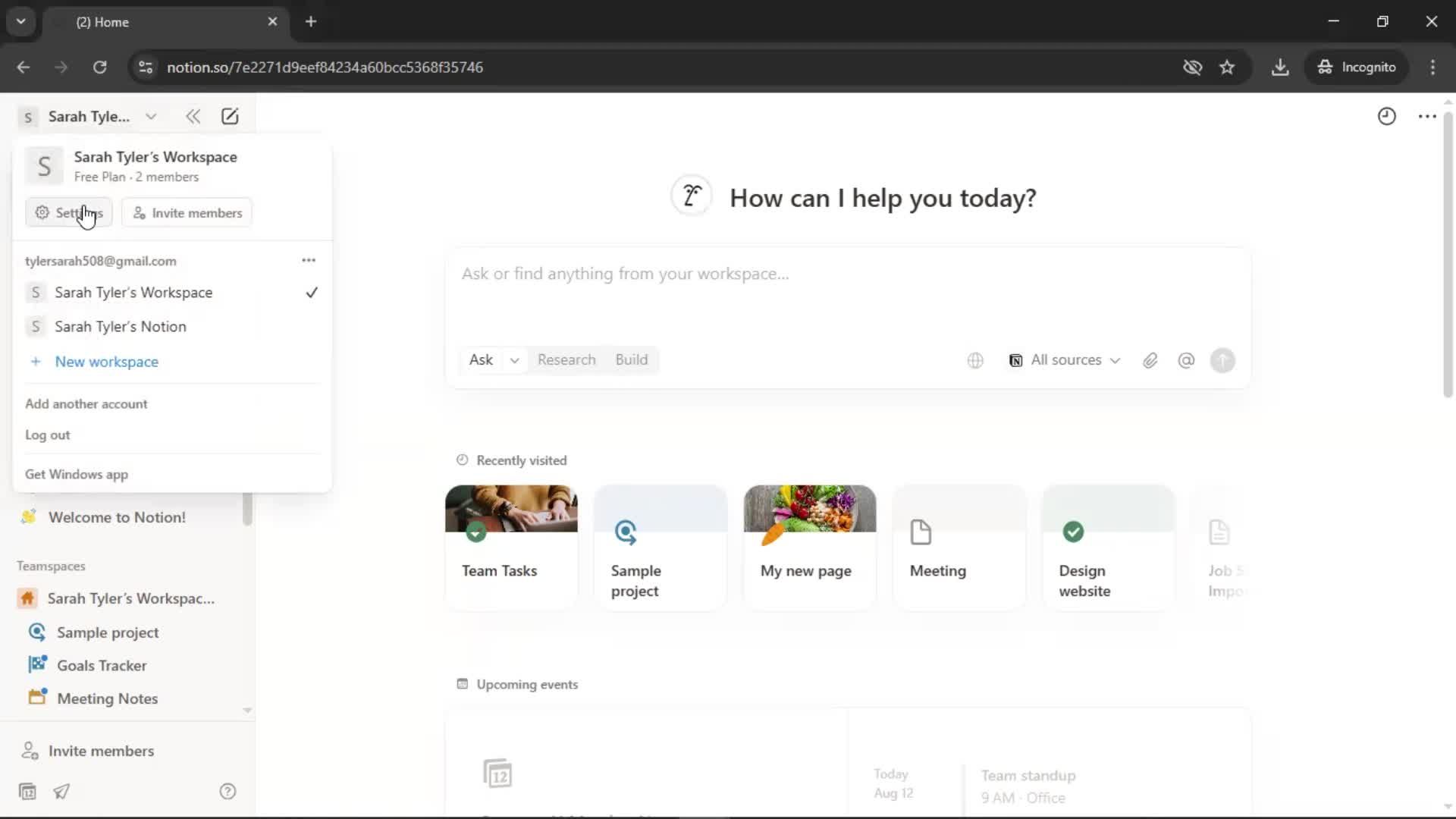Screen dimensions: 1456x819
Task: Choose Get Windows app
Action: click(x=77, y=475)
